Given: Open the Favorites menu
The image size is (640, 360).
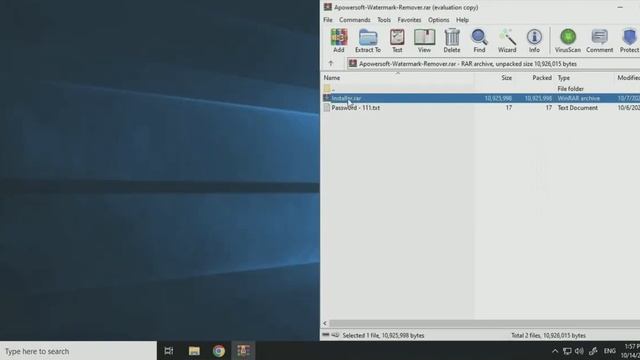Looking at the screenshot, I should click(x=409, y=20).
